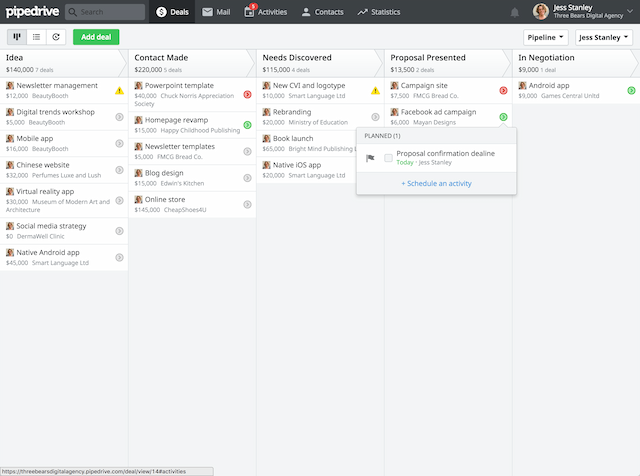Click into the Search field
Viewport: 640px width, 476px height.
105,12
